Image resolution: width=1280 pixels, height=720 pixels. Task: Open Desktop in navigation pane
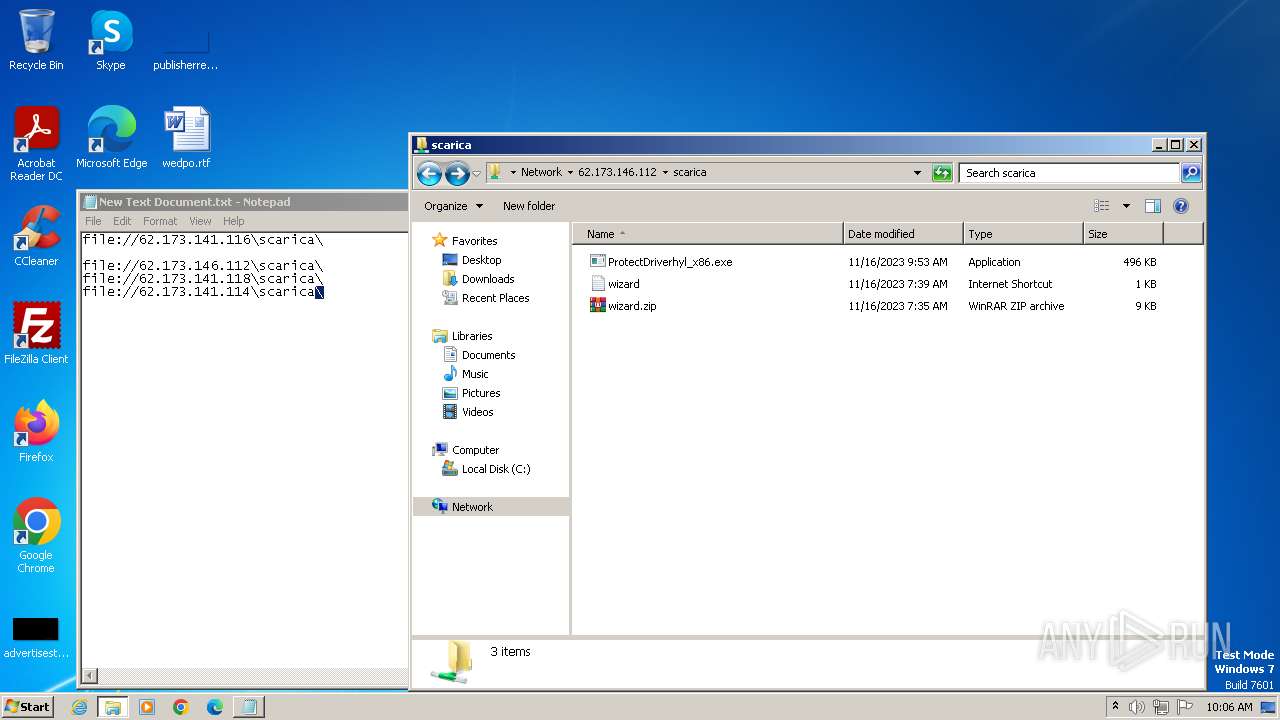pos(472,260)
